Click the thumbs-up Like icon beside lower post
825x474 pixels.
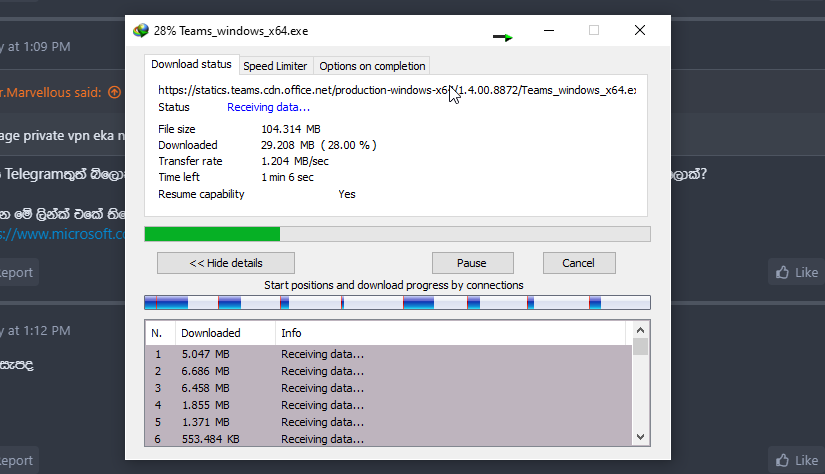point(782,460)
